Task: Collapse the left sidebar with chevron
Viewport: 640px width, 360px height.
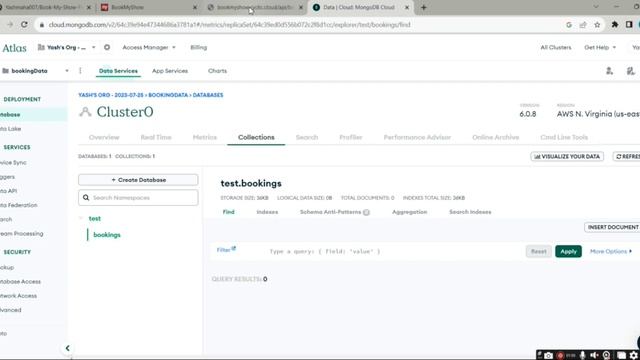Action: (67, 348)
